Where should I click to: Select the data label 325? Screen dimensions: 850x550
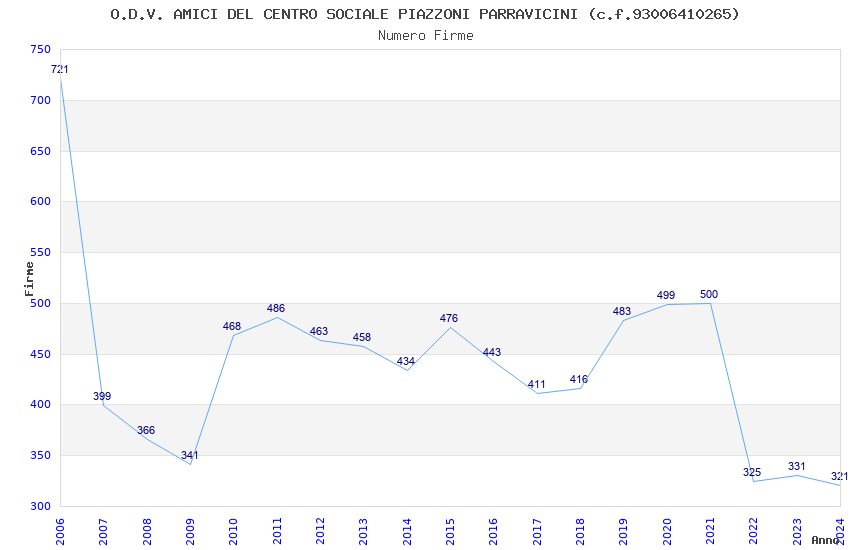752,472
